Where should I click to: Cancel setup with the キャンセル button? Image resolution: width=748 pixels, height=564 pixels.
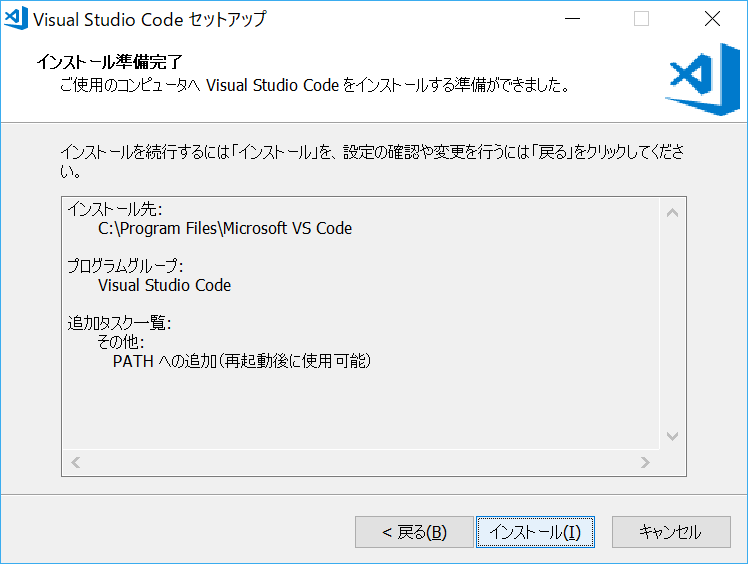(x=671, y=532)
